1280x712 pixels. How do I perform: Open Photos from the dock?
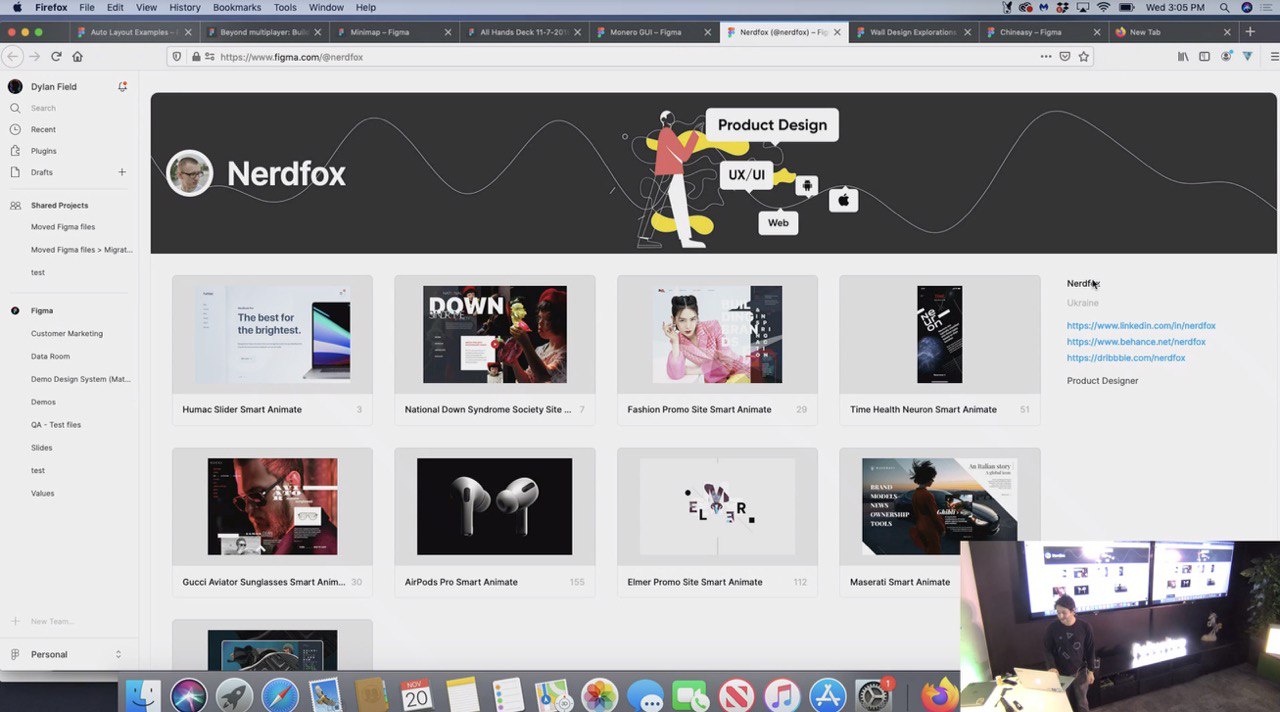point(599,695)
